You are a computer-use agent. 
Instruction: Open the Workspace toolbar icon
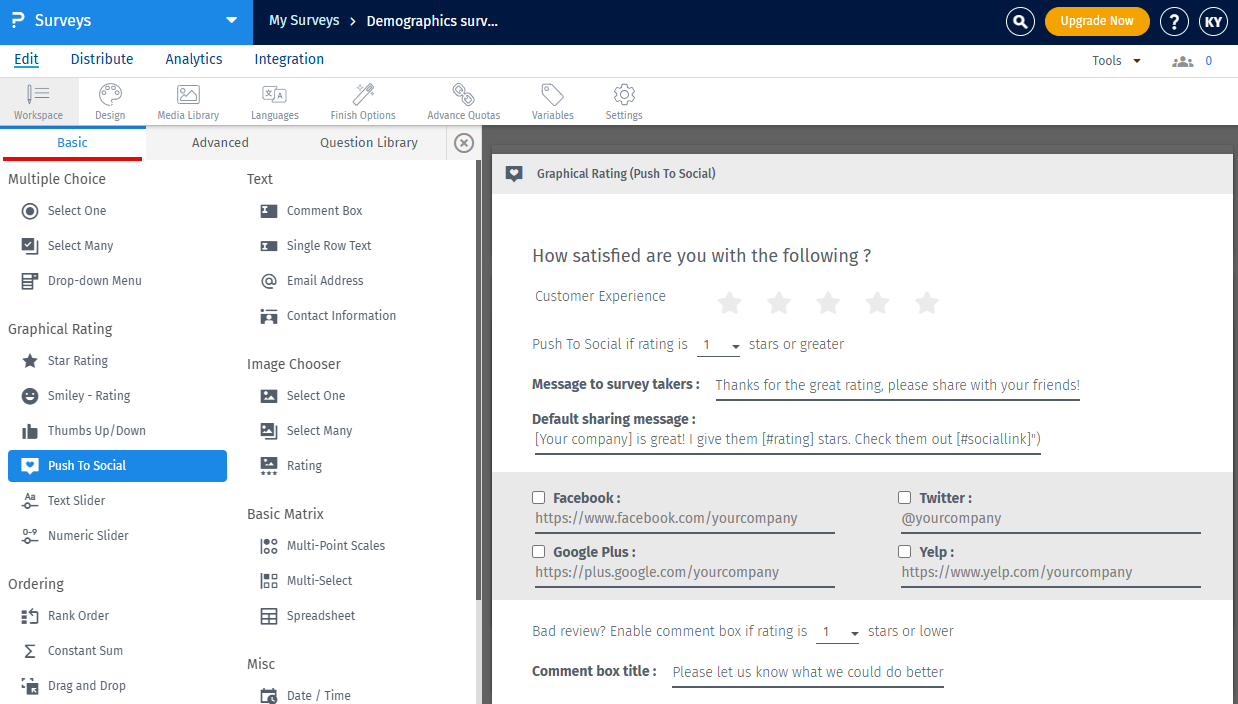coord(38,102)
